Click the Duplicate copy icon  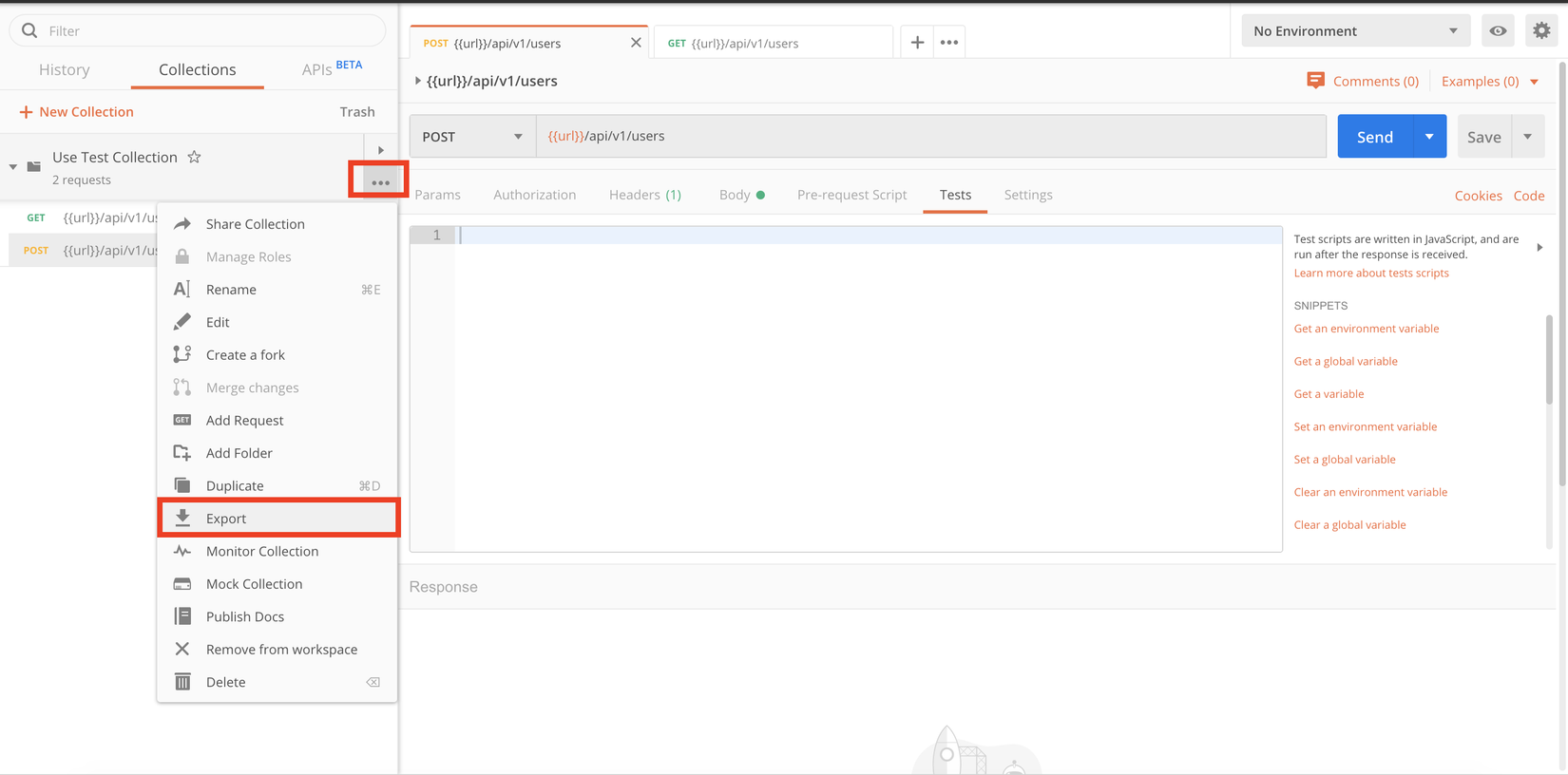point(182,485)
